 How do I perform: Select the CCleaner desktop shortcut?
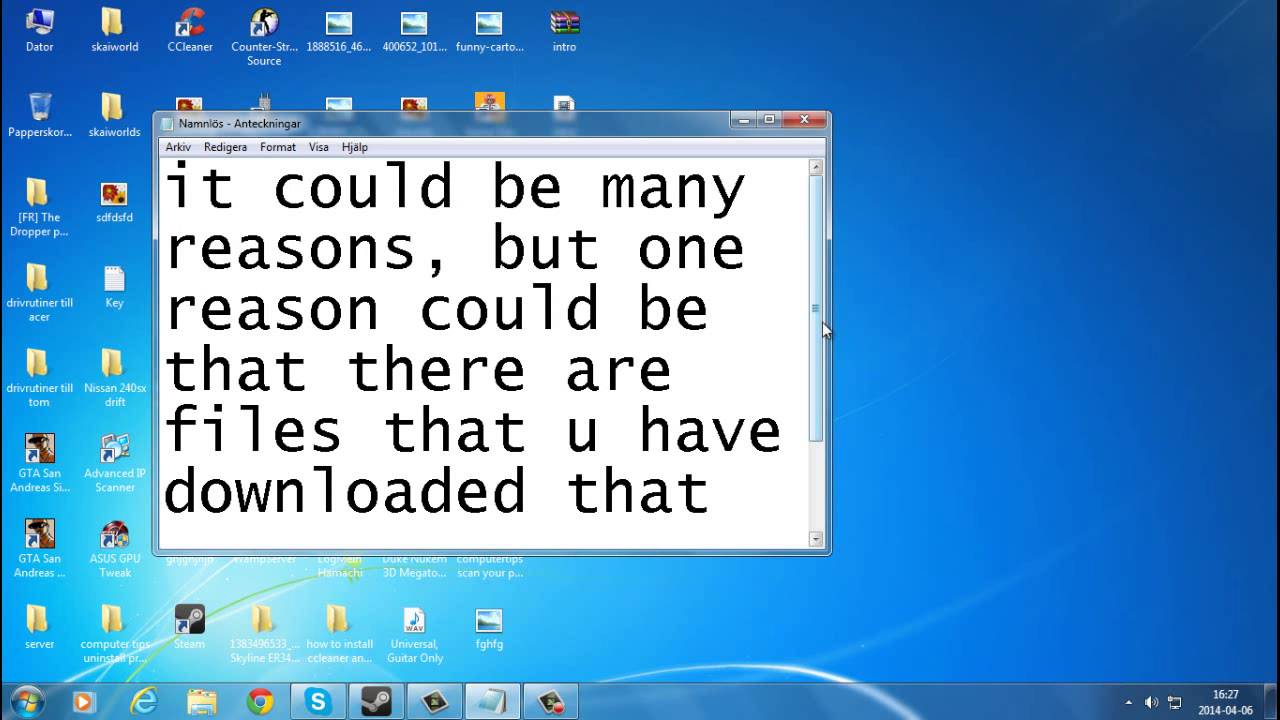coord(189,30)
